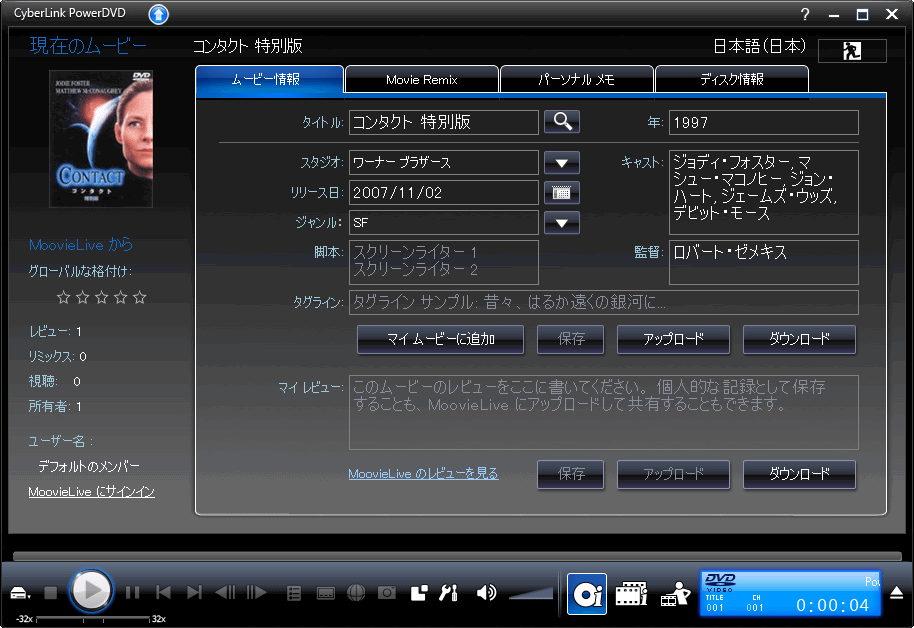
Task: Click the upper ダウンロード button
Action: (x=799, y=339)
